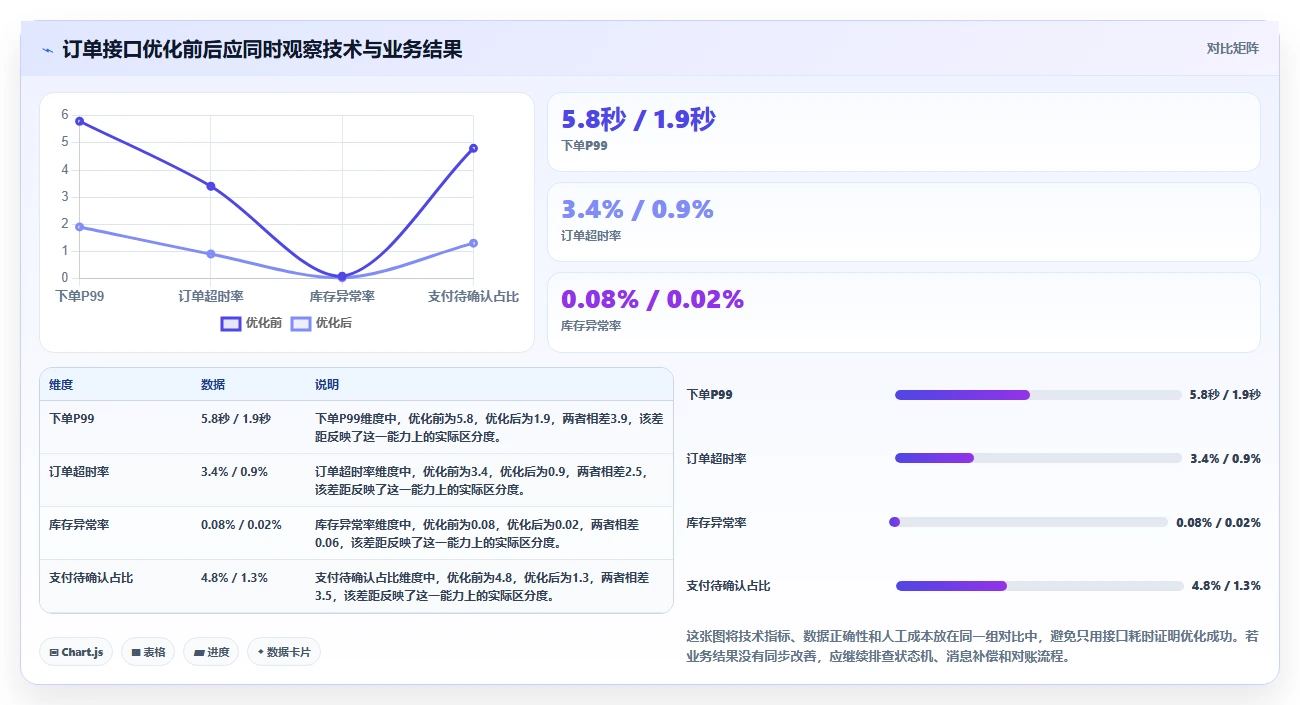Click progress list label 支付待确认占比
Screen dimensions: 1300x705
[728, 586]
